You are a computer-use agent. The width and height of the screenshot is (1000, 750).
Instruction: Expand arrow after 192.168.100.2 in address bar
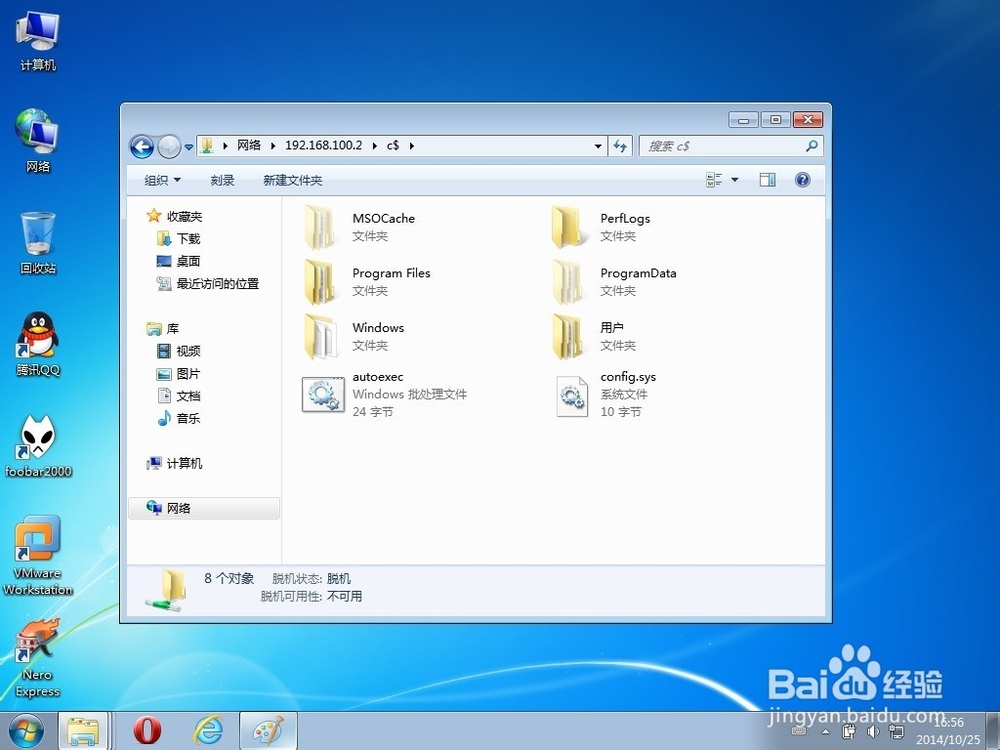coord(374,145)
